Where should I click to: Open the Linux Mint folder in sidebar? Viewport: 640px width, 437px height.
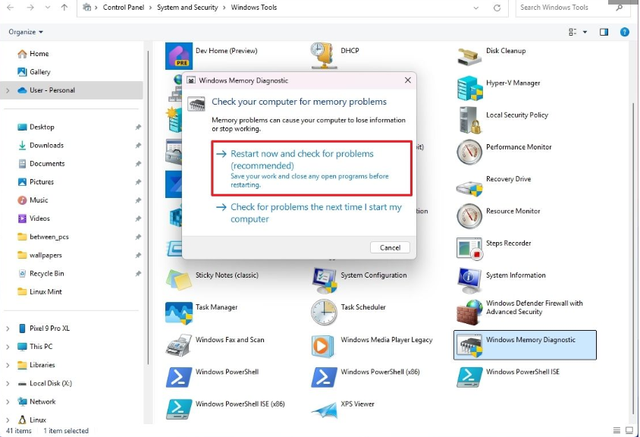(45, 292)
